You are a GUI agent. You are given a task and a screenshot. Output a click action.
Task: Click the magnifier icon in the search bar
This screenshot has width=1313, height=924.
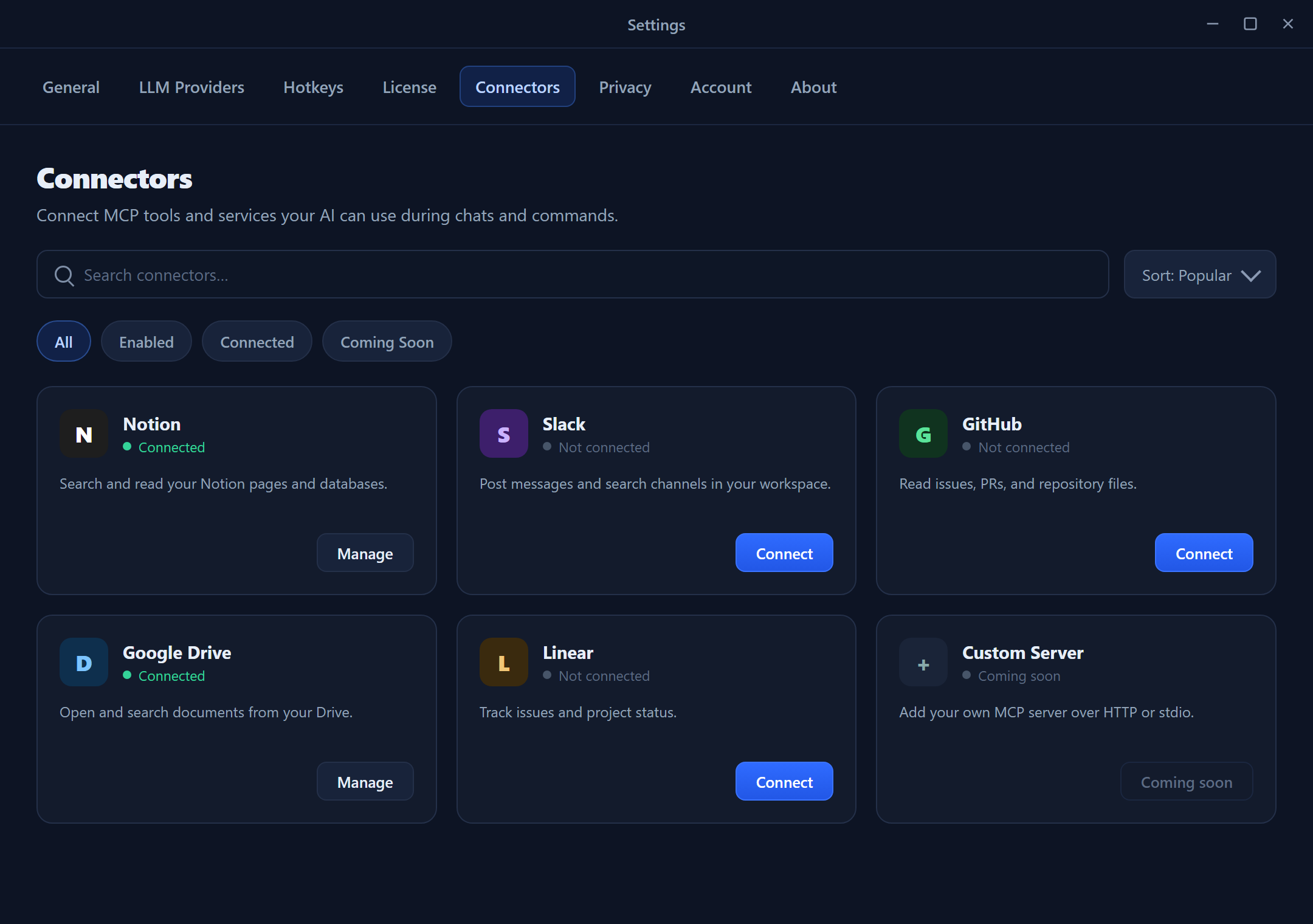coord(64,275)
